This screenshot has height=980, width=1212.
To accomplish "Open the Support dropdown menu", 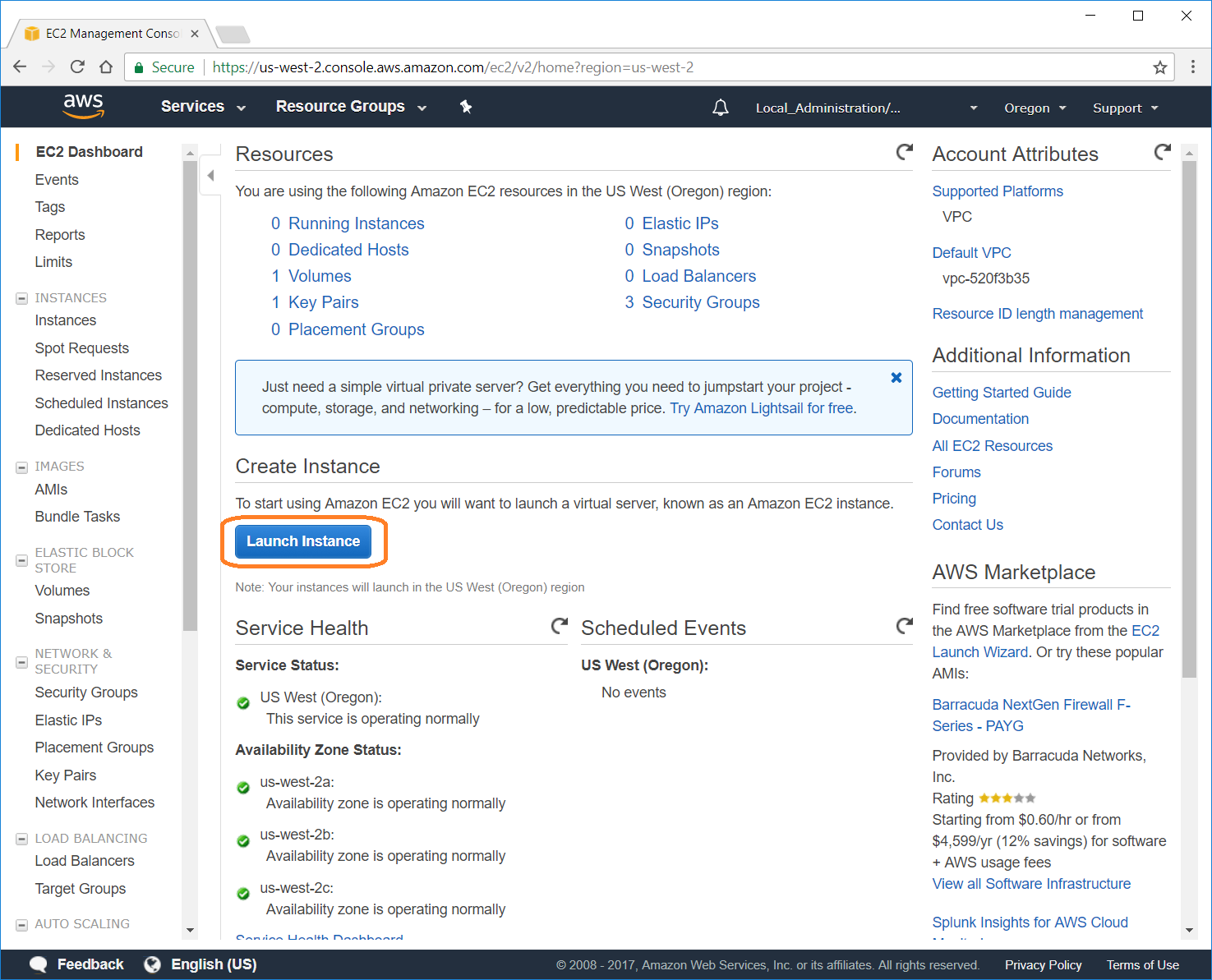I will (1125, 108).
